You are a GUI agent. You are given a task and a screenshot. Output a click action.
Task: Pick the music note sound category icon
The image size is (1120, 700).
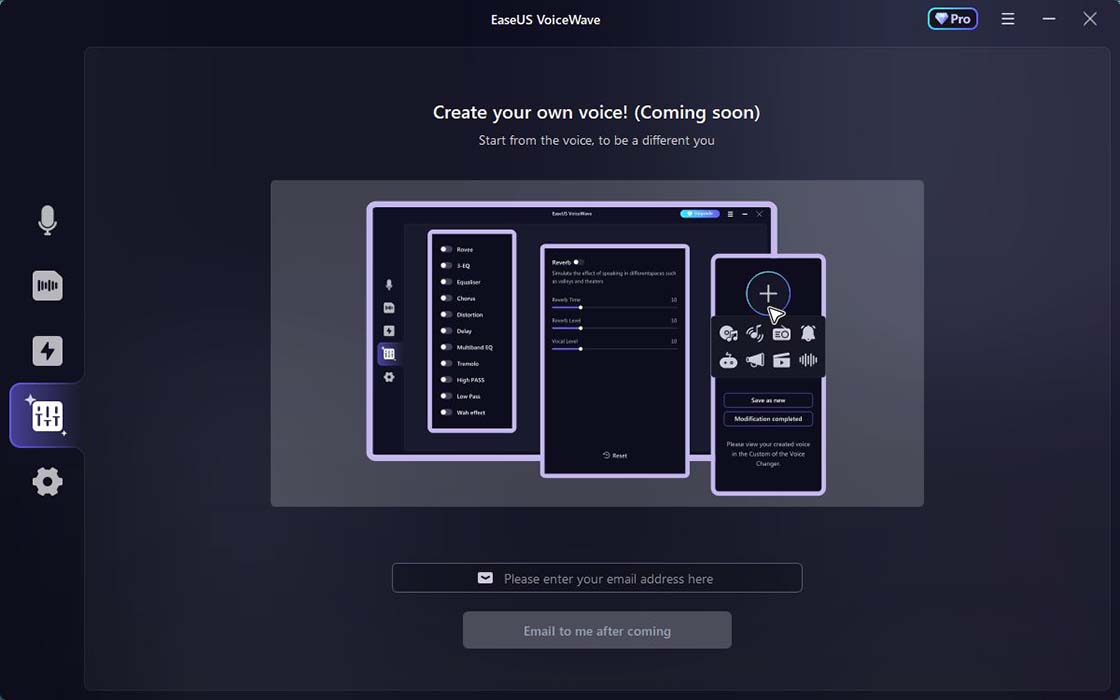click(755, 334)
